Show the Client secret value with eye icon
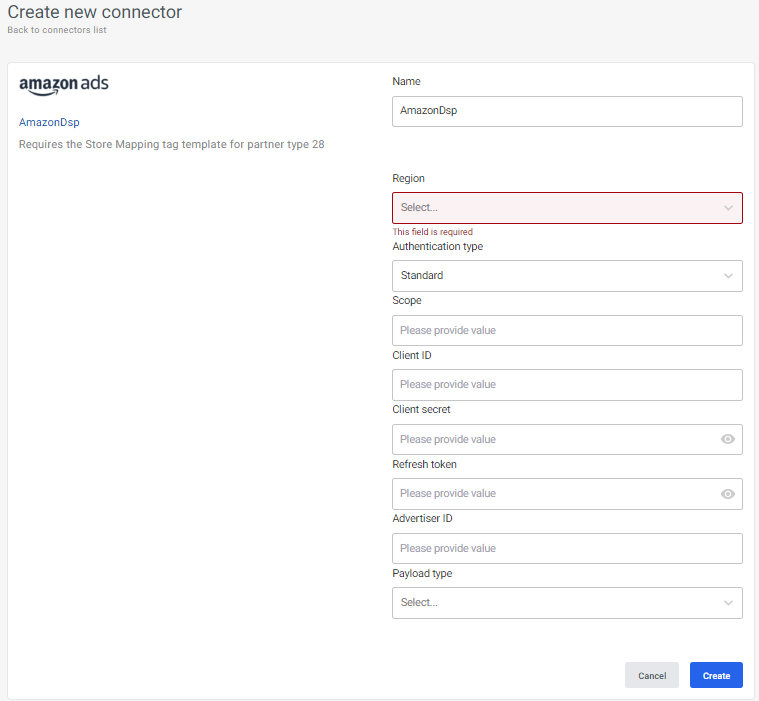This screenshot has height=701, width=759. 728,439
